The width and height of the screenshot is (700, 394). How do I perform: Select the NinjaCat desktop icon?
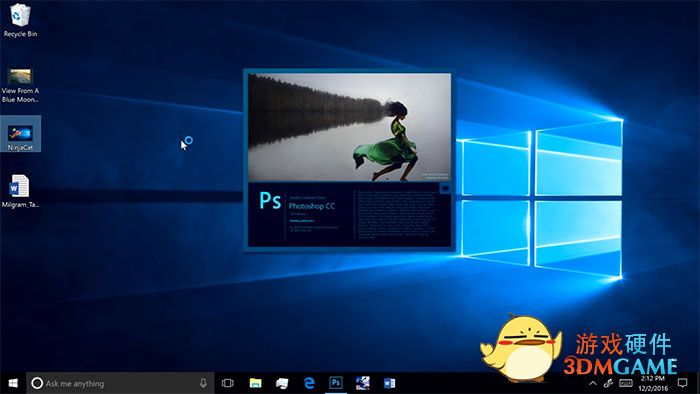(20, 134)
